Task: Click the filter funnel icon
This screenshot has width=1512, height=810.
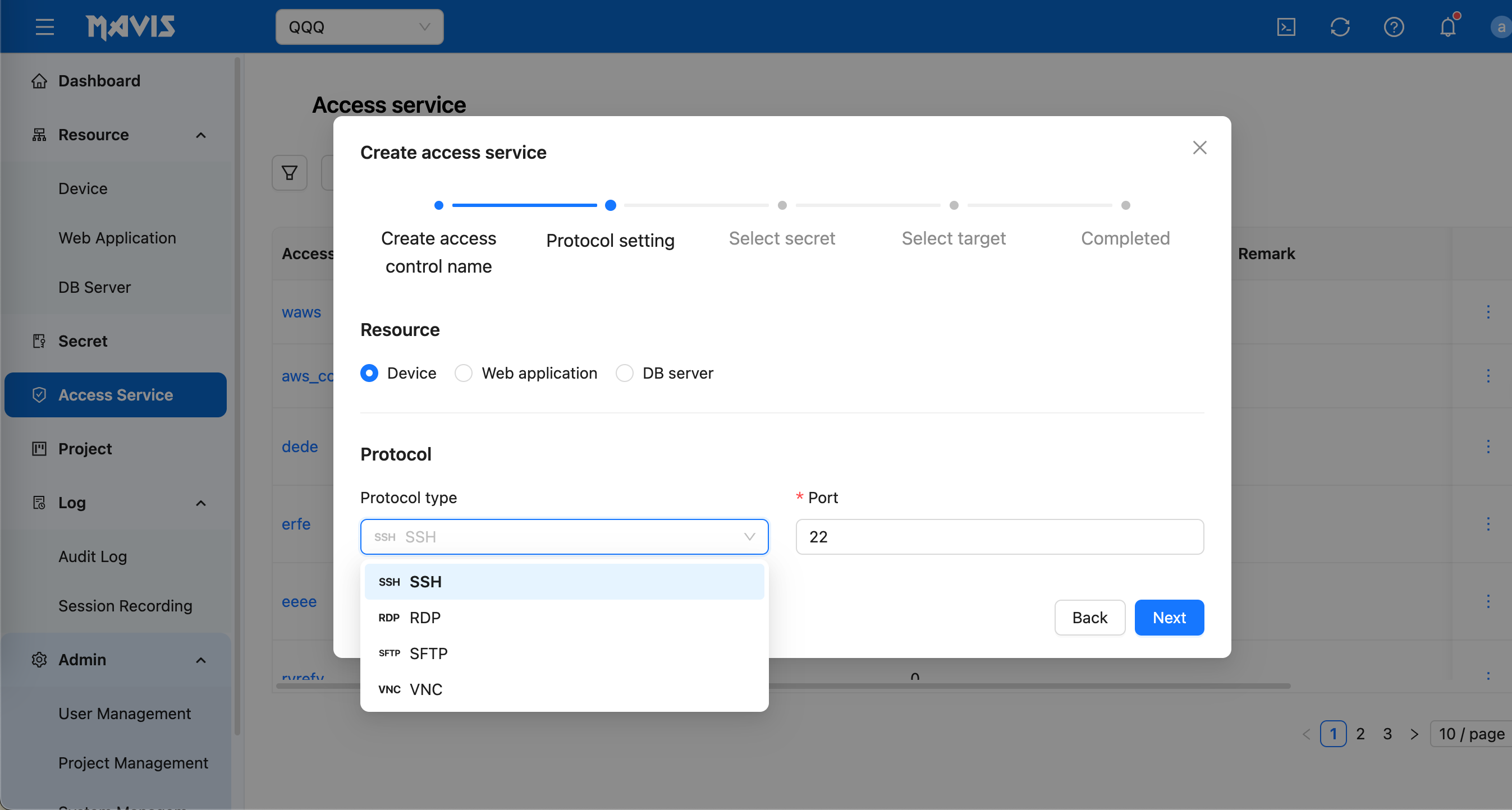Action: pyautogui.click(x=290, y=172)
